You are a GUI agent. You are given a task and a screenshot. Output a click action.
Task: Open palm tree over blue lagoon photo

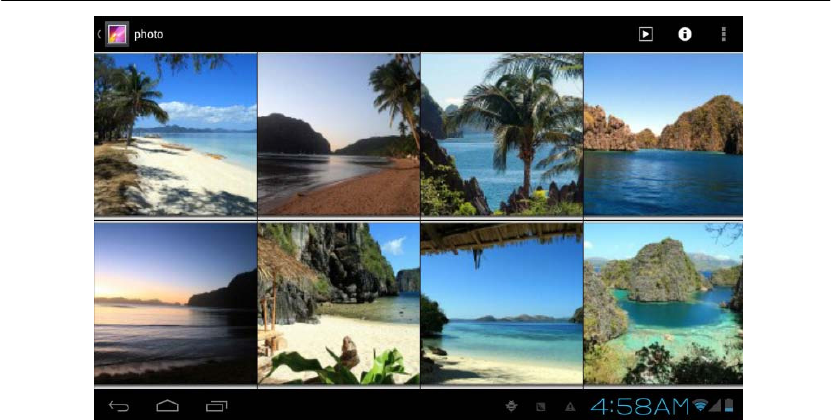502,134
